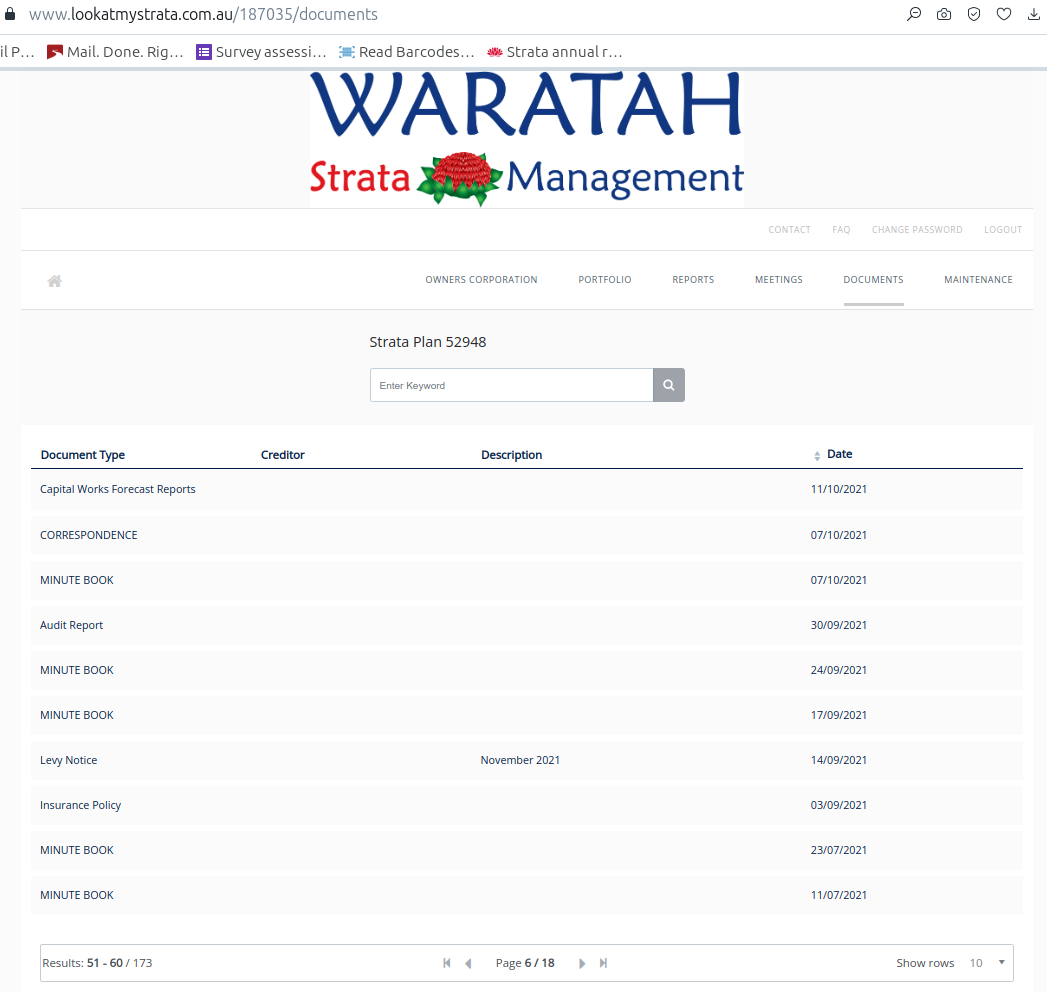The width and height of the screenshot is (1047, 992).
Task: Open the Strata annual r… bookmark
Action: (x=555, y=51)
